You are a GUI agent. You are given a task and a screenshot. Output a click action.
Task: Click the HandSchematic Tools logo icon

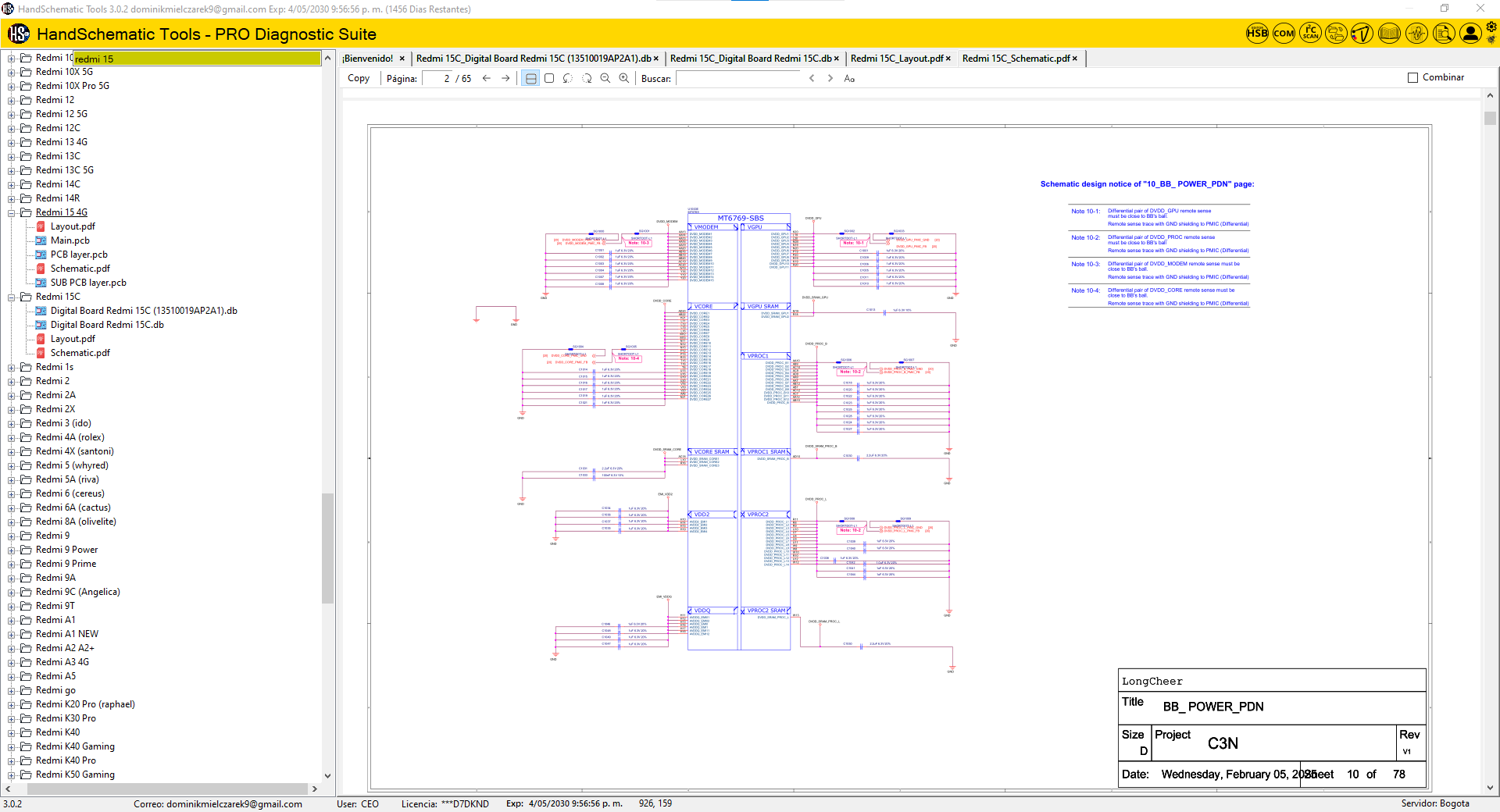pyautogui.click(x=19, y=34)
